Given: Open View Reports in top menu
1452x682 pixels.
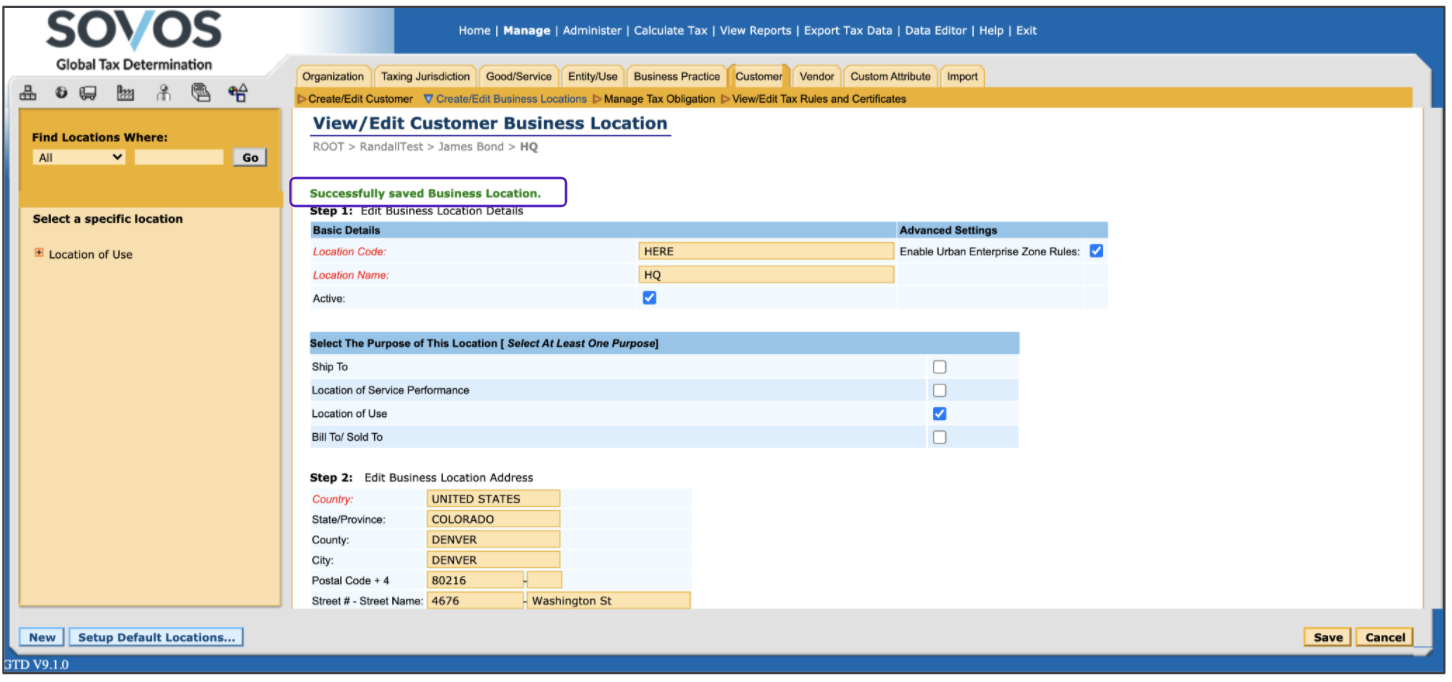Looking at the screenshot, I should tap(755, 31).
